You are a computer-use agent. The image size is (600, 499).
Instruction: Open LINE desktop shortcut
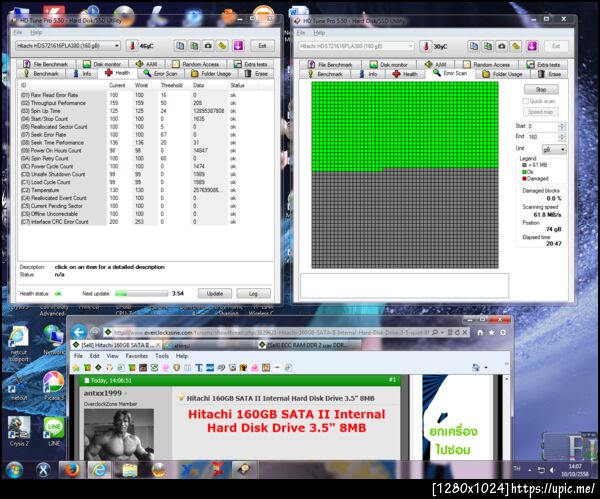[54, 431]
